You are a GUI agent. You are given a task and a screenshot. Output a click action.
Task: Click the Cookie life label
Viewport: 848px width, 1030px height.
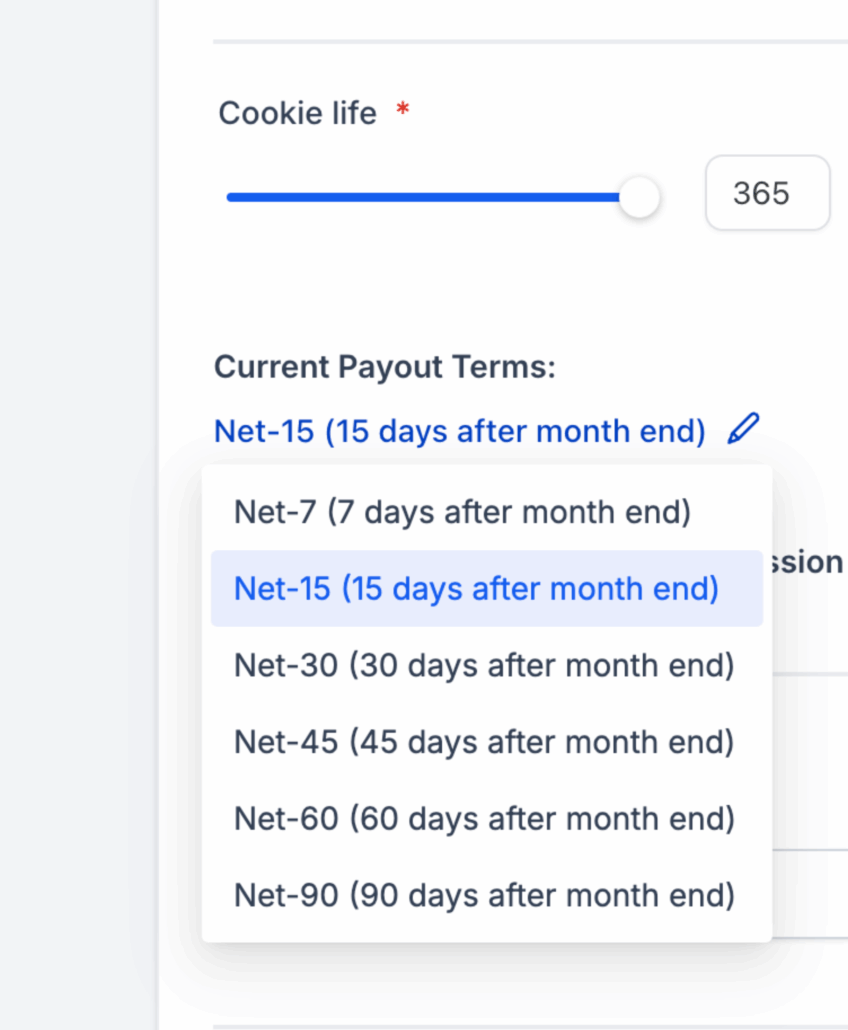pos(298,114)
